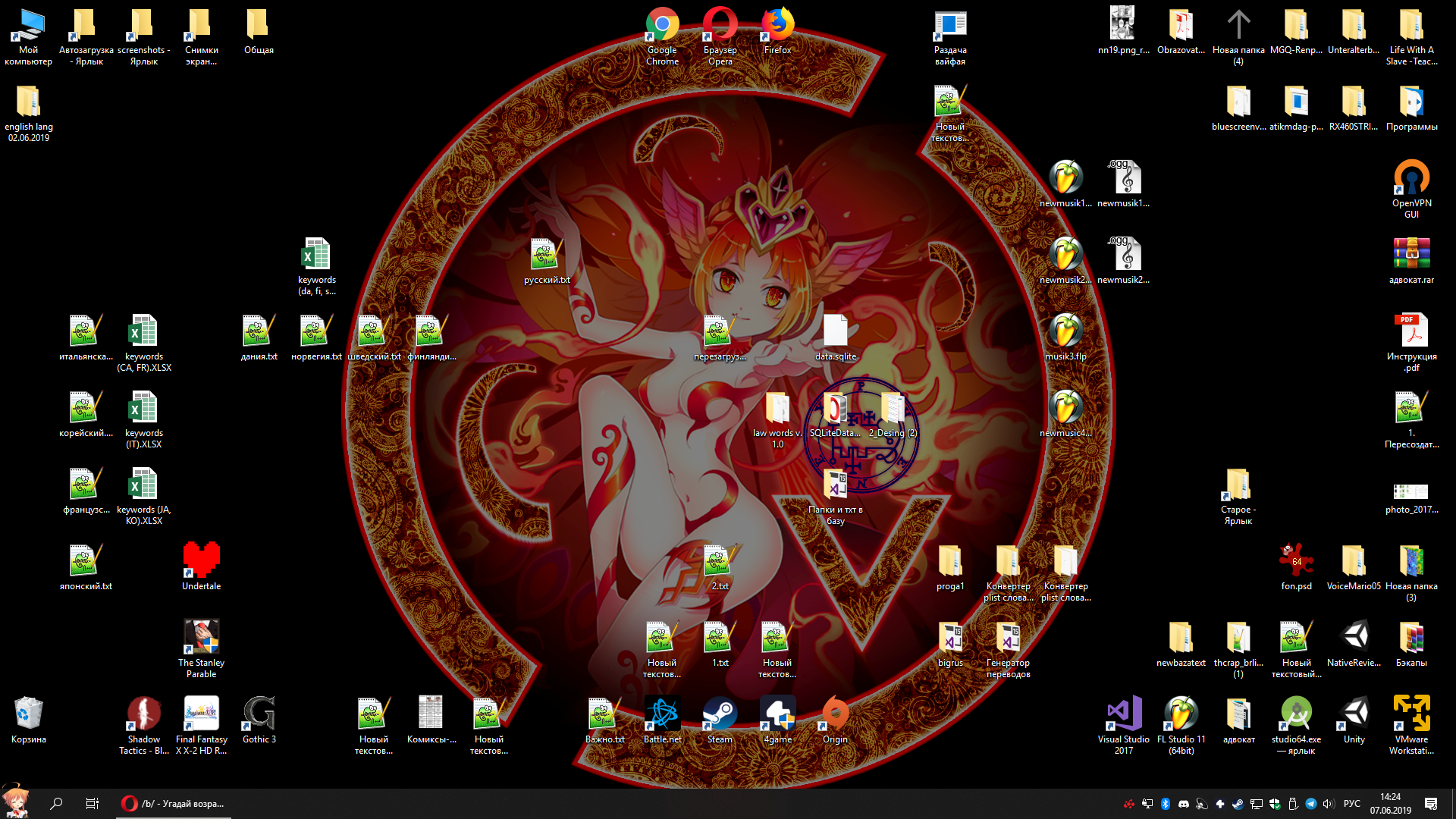
Task: Open the volume control in system tray
Action: tap(1328, 804)
